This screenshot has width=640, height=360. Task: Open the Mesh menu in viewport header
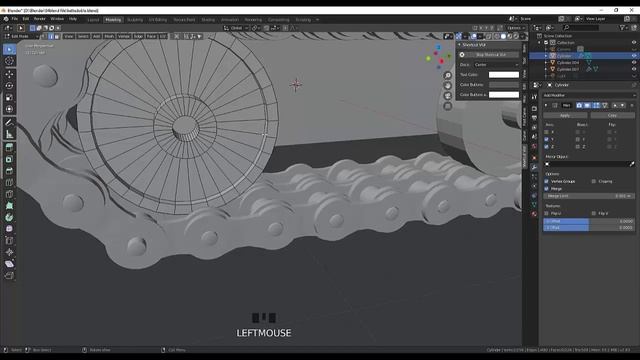[109, 36]
